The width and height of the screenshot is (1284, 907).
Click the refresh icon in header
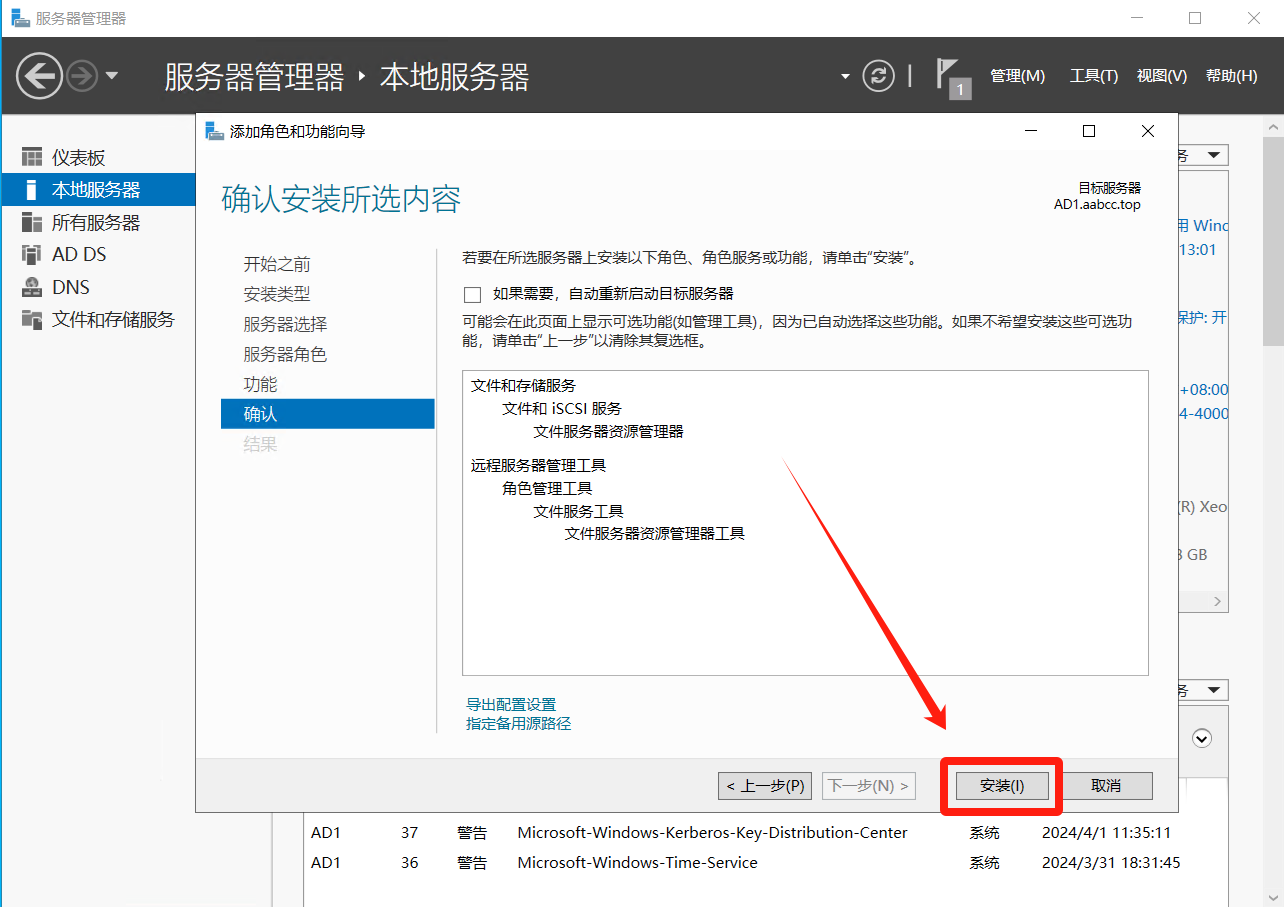click(878, 76)
